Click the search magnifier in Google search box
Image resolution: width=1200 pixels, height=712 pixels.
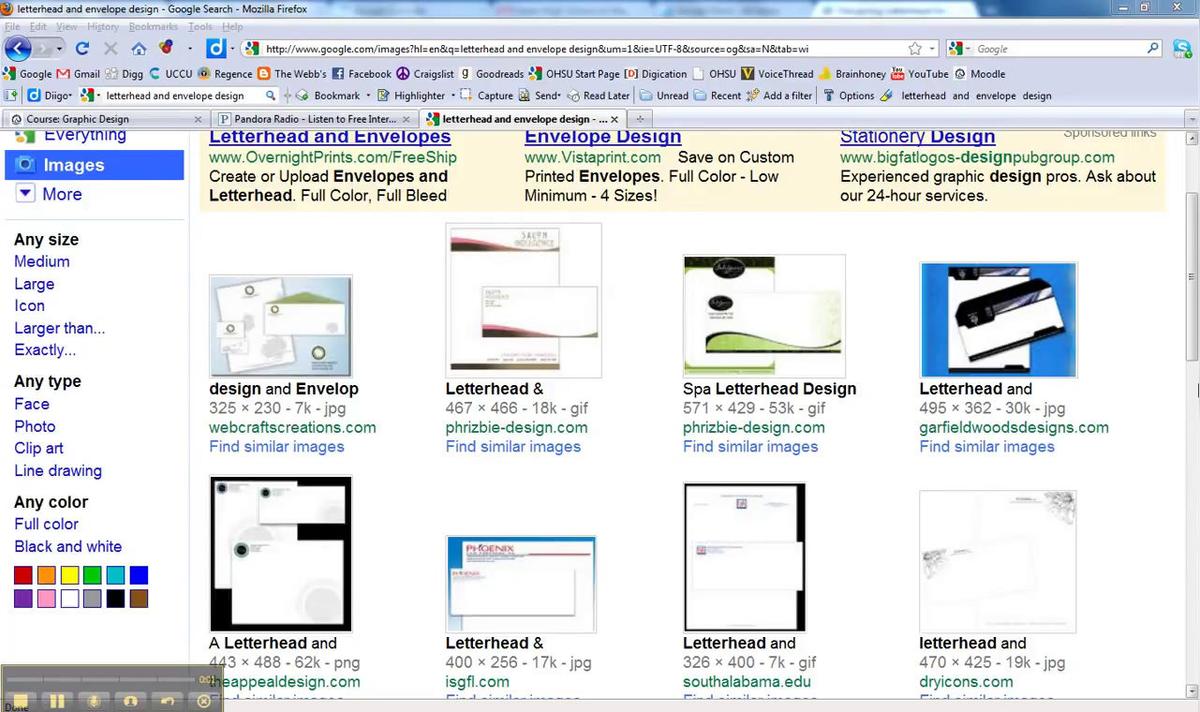click(1153, 48)
